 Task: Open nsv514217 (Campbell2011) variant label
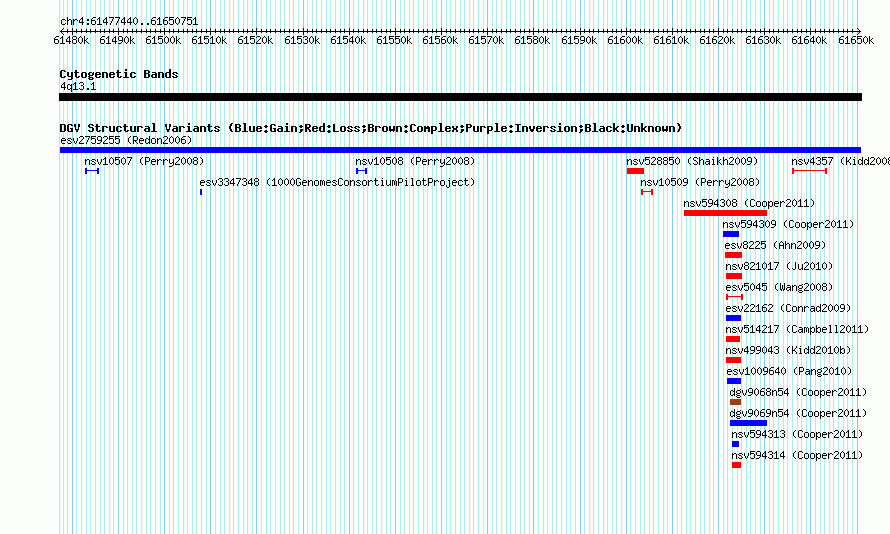[797, 329]
